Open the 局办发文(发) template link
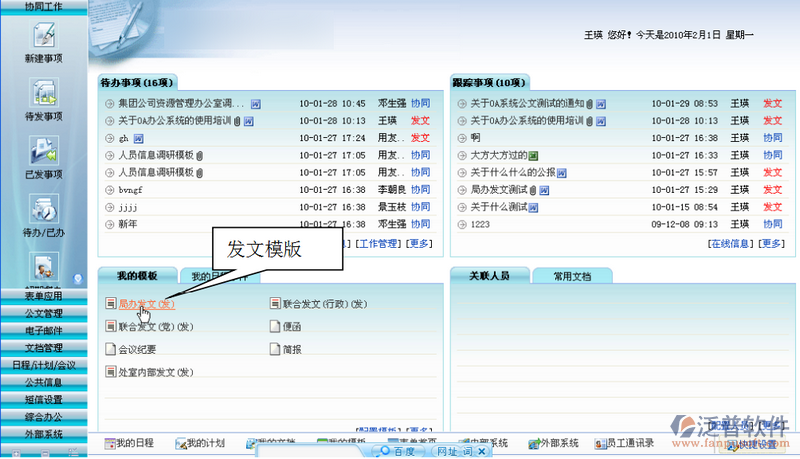The width and height of the screenshot is (800, 459). click(146, 303)
